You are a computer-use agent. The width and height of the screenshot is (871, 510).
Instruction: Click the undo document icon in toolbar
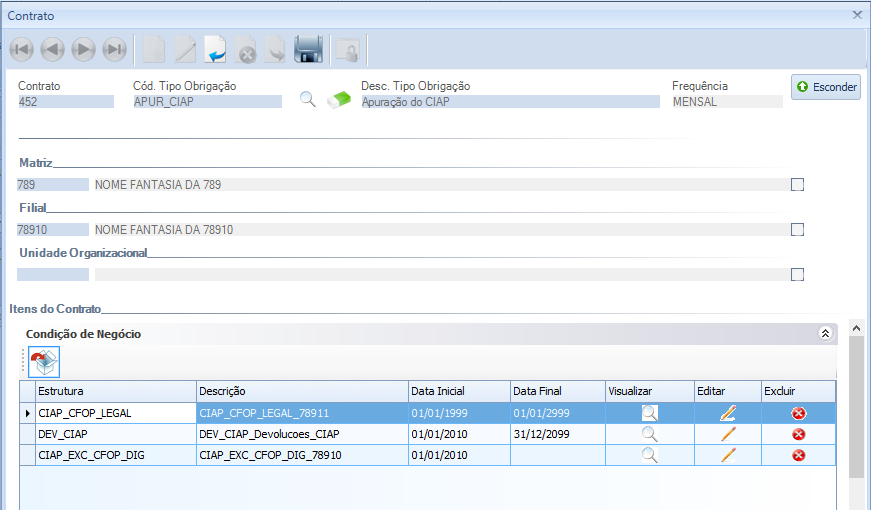pyautogui.click(x=216, y=49)
